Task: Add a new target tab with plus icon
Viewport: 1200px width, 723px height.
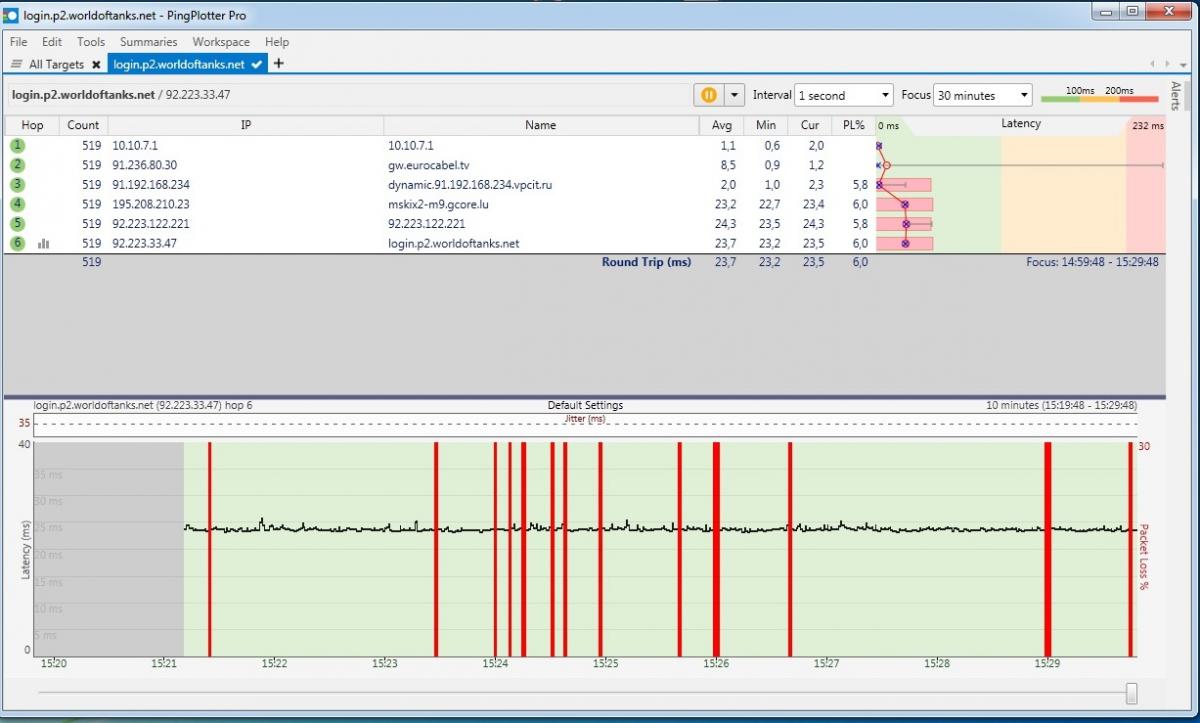Action: pyautogui.click(x=279, y=64)
